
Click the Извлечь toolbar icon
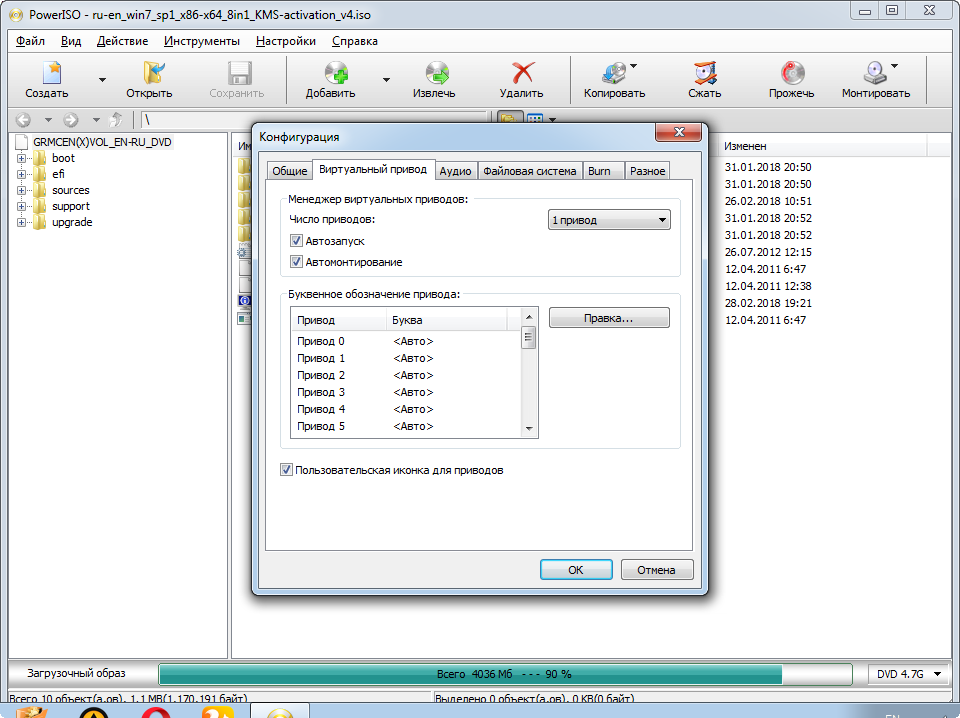437,73
